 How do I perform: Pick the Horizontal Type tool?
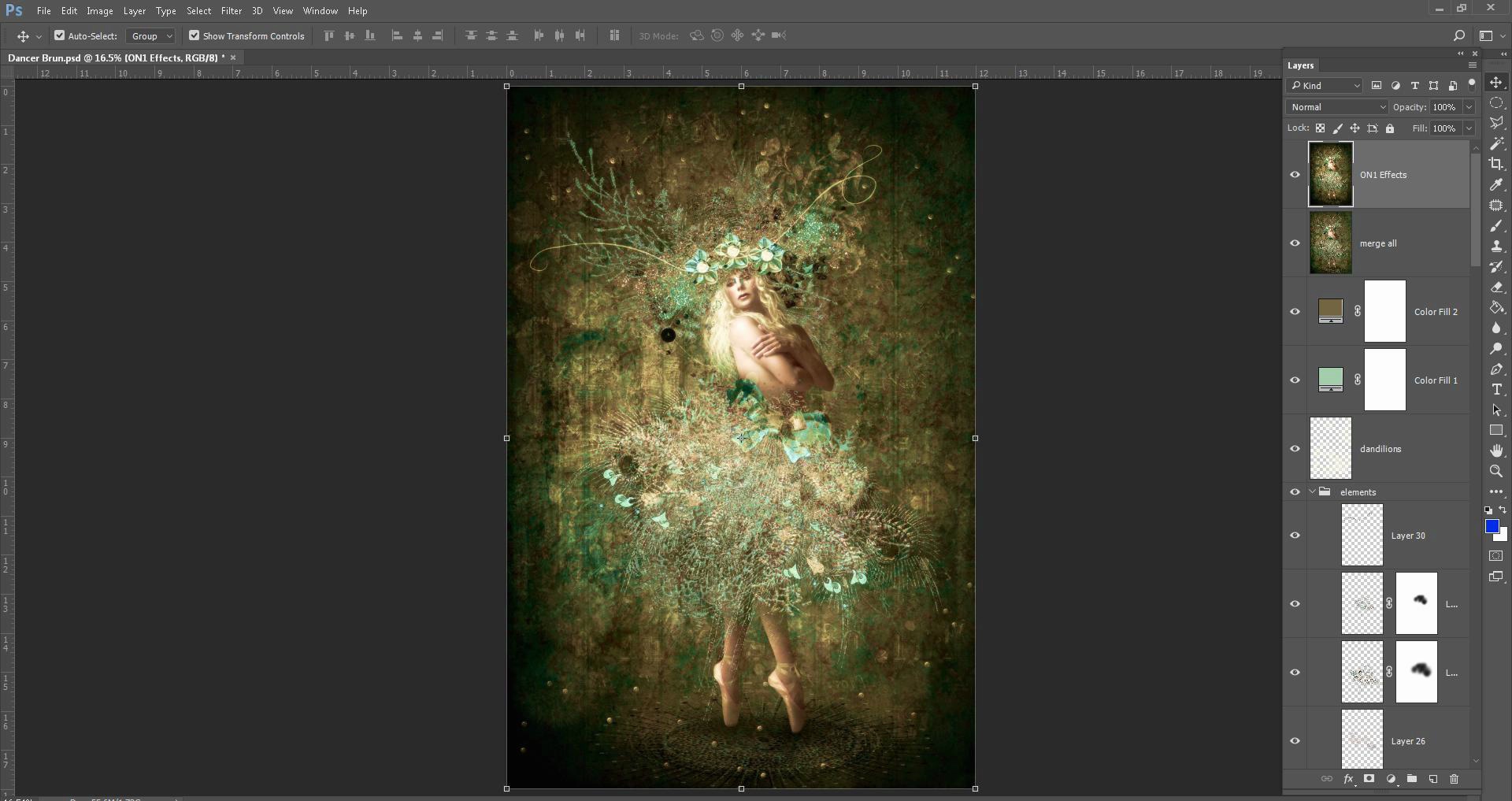point(1496,390)
